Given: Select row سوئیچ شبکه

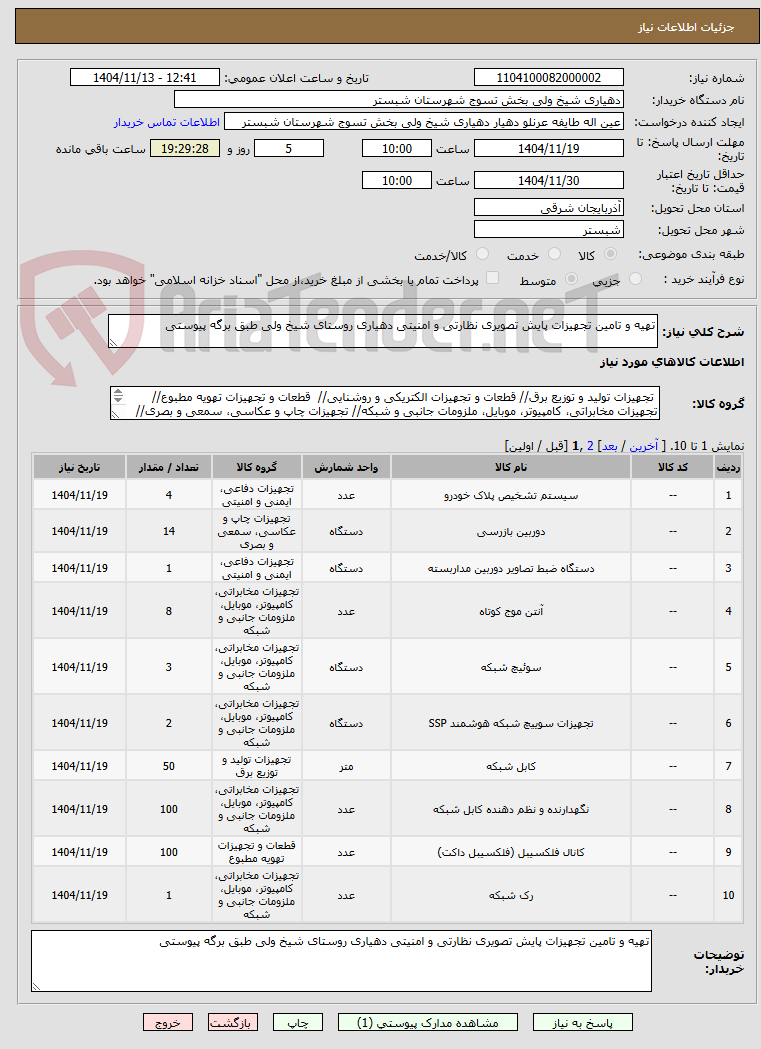Looking at the screenshot, I should [387, 667].
